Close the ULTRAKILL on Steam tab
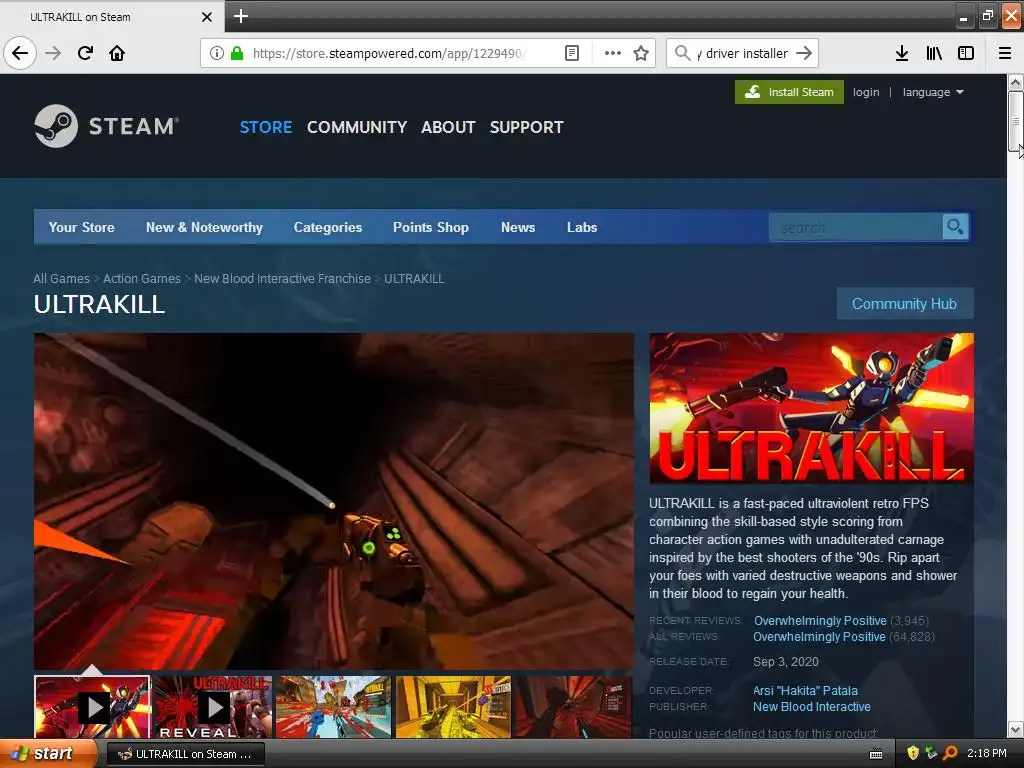Viewport: 1024px width, 768px height. click(x=207, y=17)
